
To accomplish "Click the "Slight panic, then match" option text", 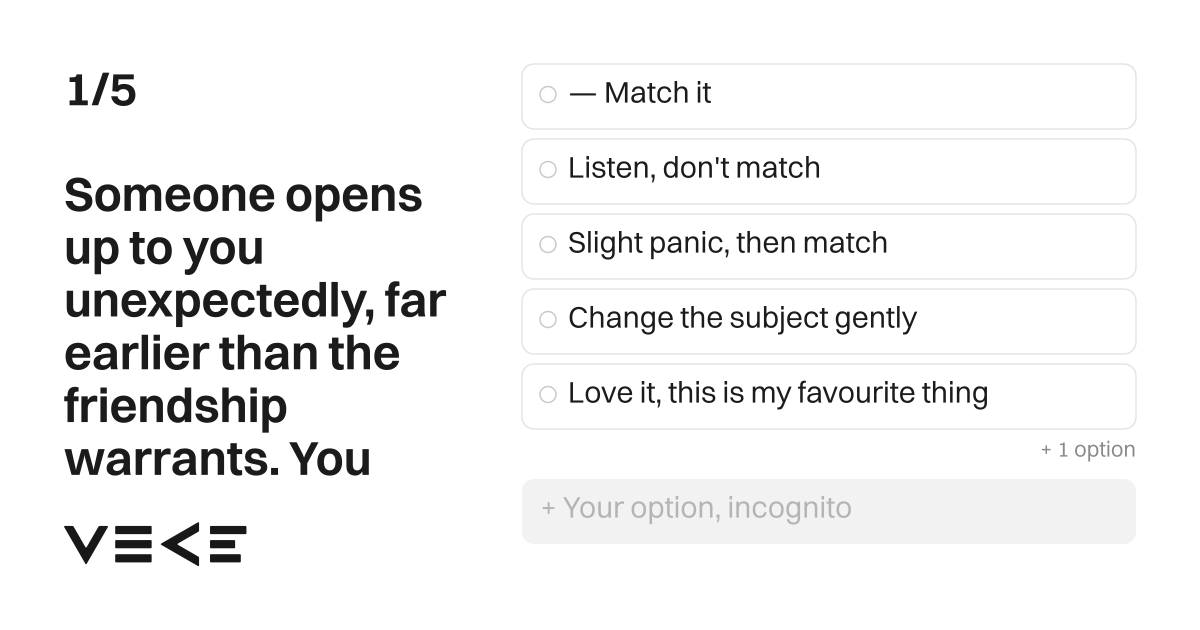I will pos(728,243).
